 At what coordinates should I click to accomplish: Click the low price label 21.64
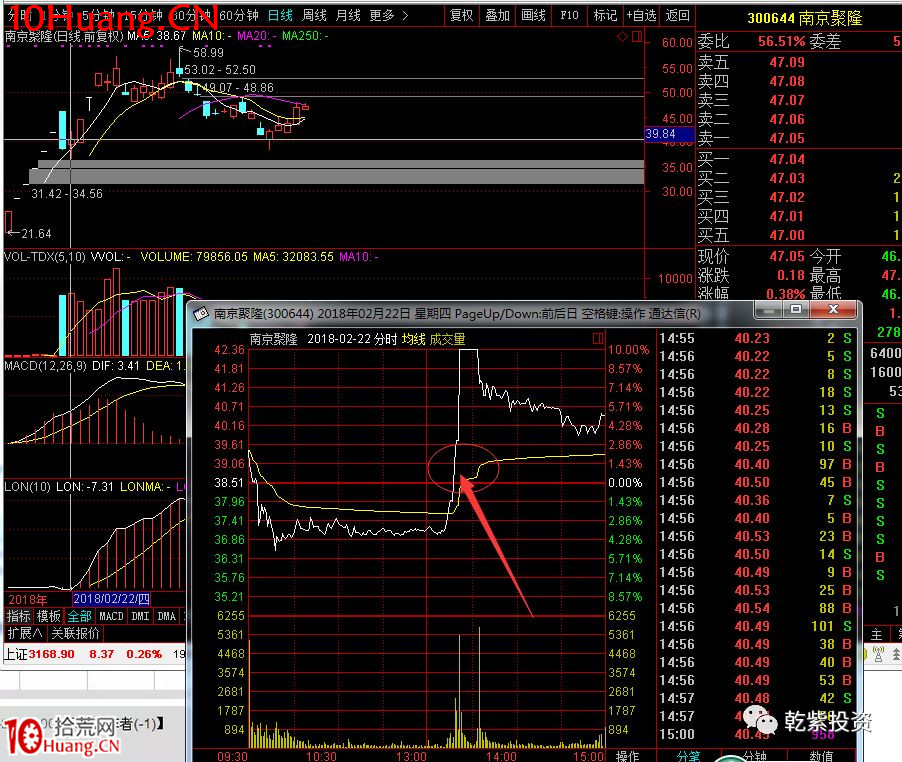(36, 233)
